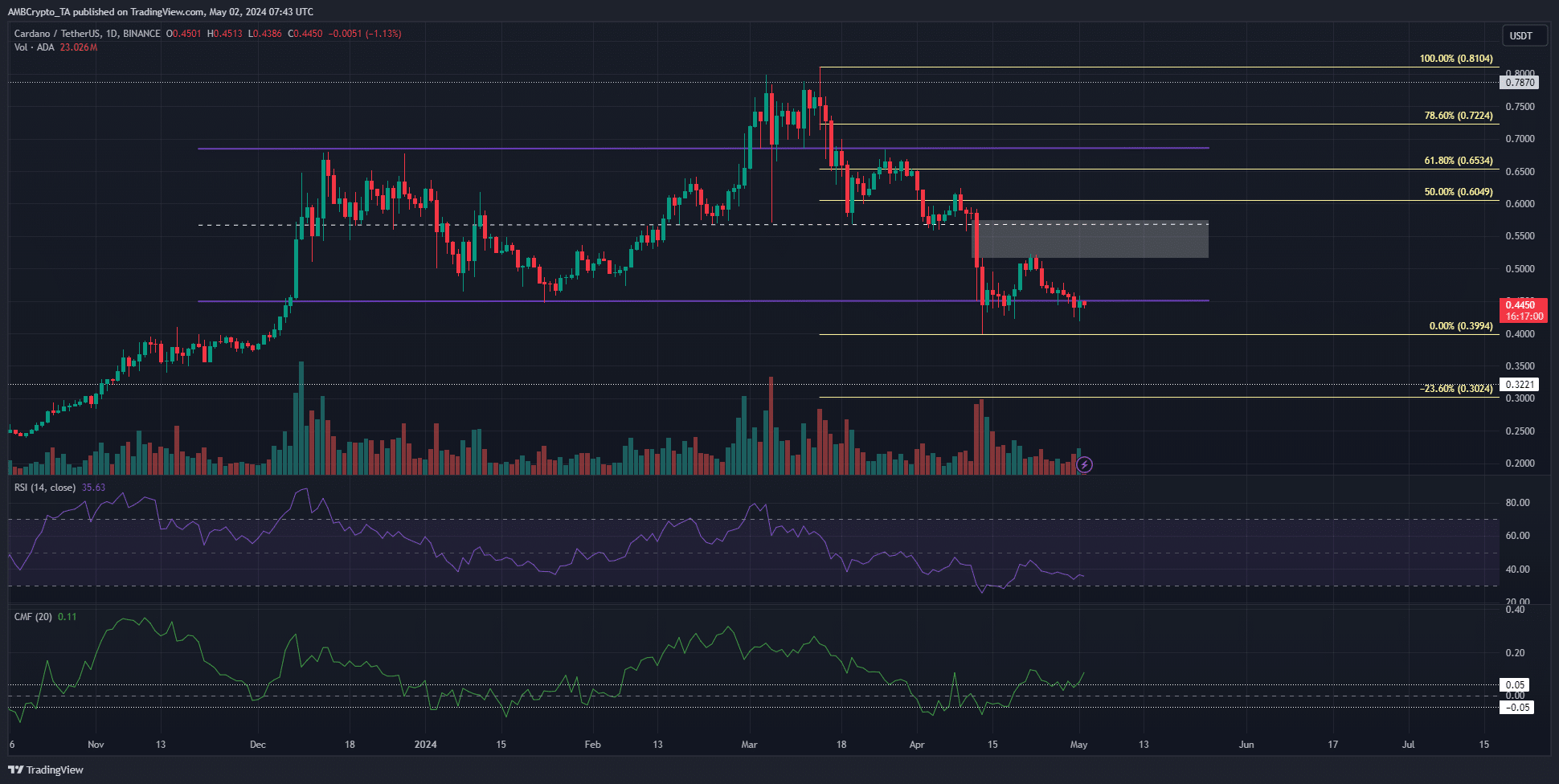
Task: Click the 61.80% (0.6534) Fibonacci label
Action: pyautogui.click(x=1459, y=161)
